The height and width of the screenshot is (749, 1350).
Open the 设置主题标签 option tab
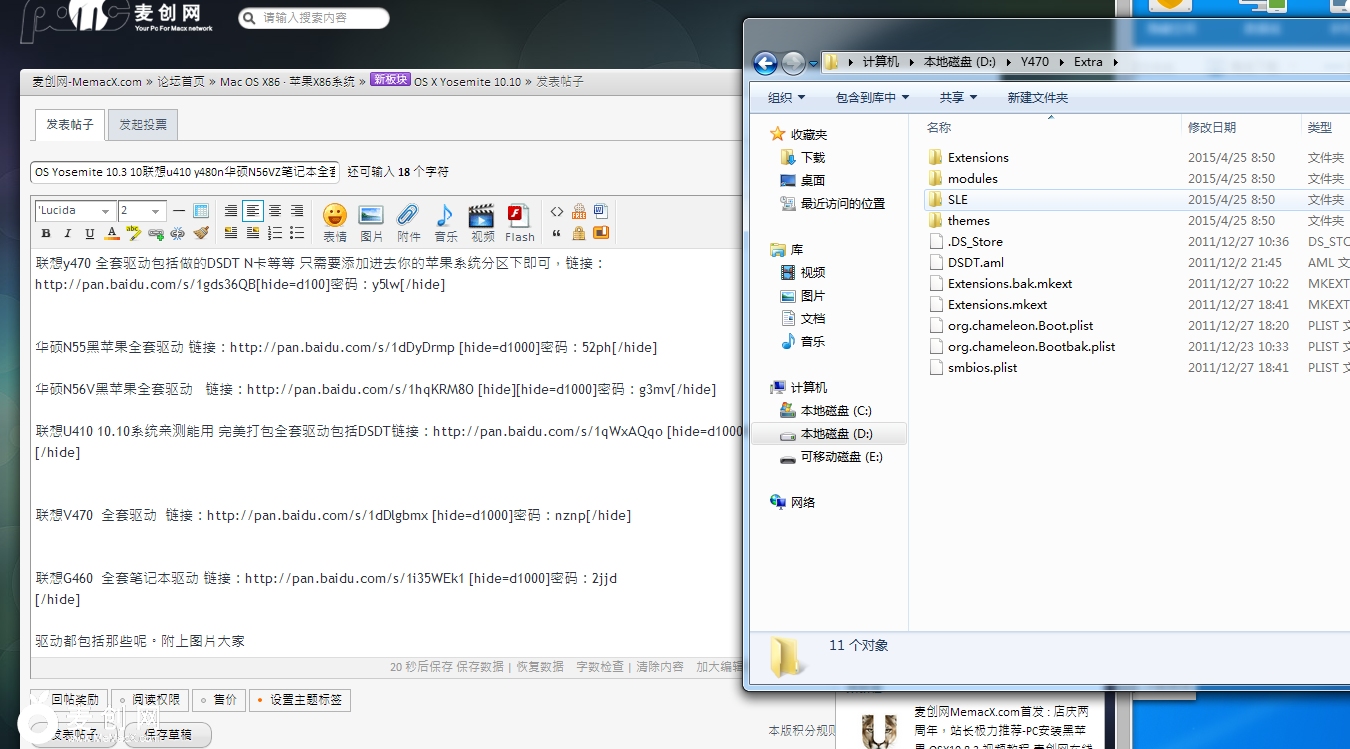click(x=300, y=700)
